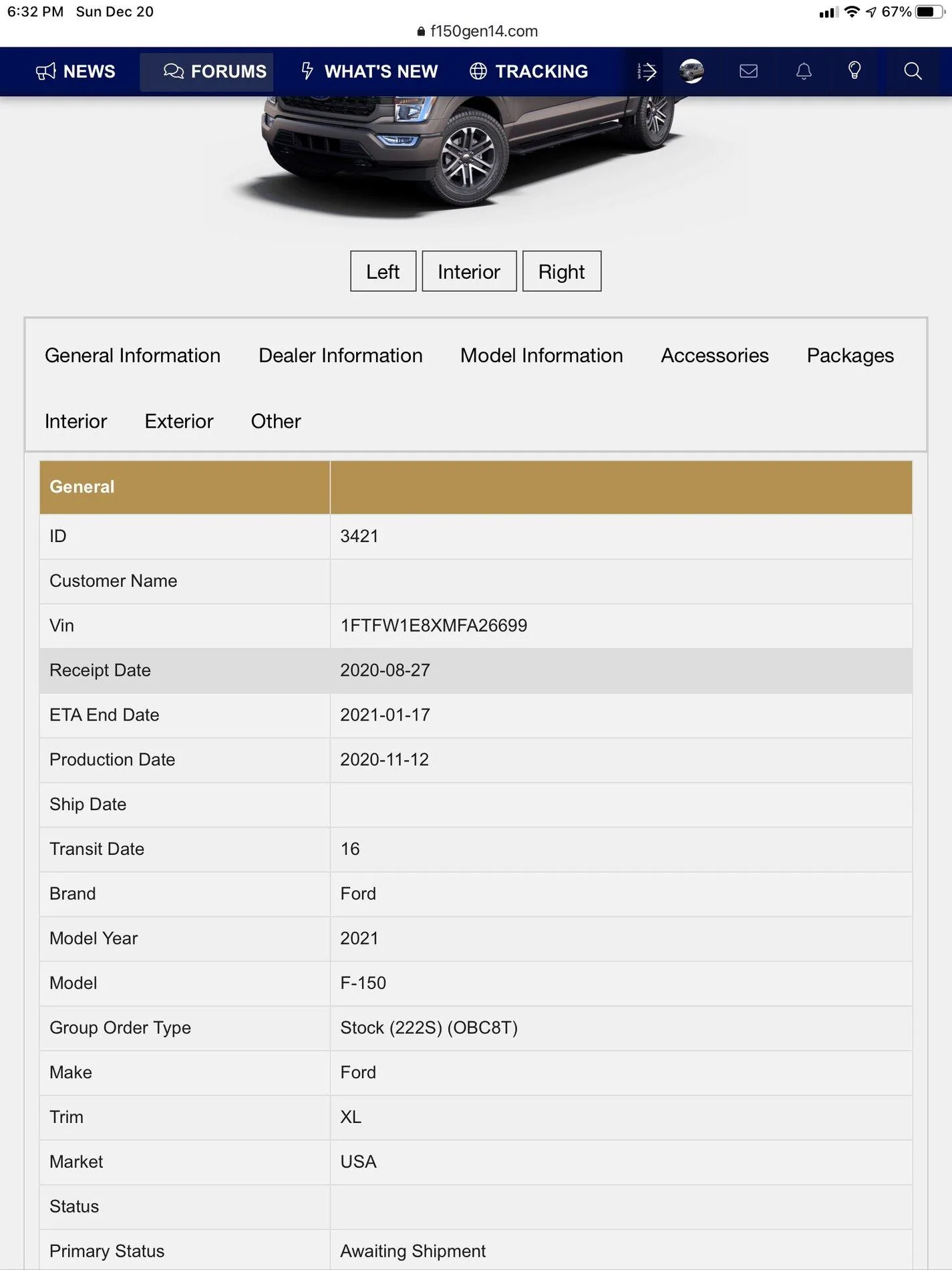Tap the location arrow status icon

(x=871, y=12)
